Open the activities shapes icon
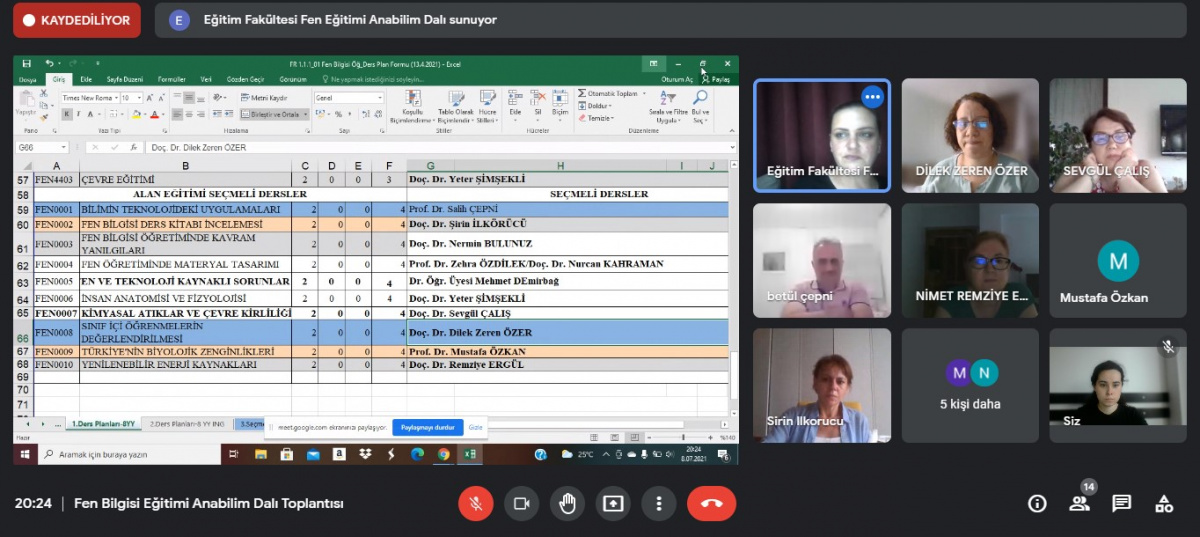Image resolution: width=1200 pixels, height=537 pixels. pos(1163,503)
